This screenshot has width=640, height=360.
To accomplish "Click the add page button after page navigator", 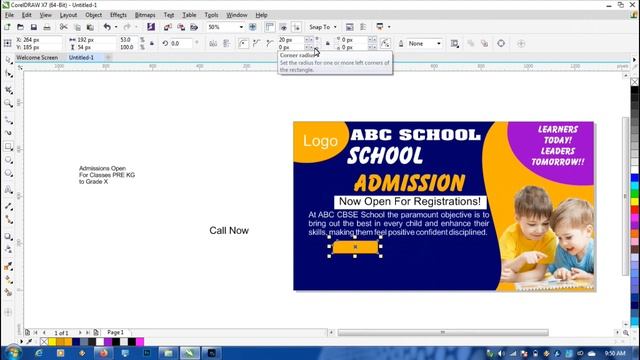I will click(x=96, y=333).
